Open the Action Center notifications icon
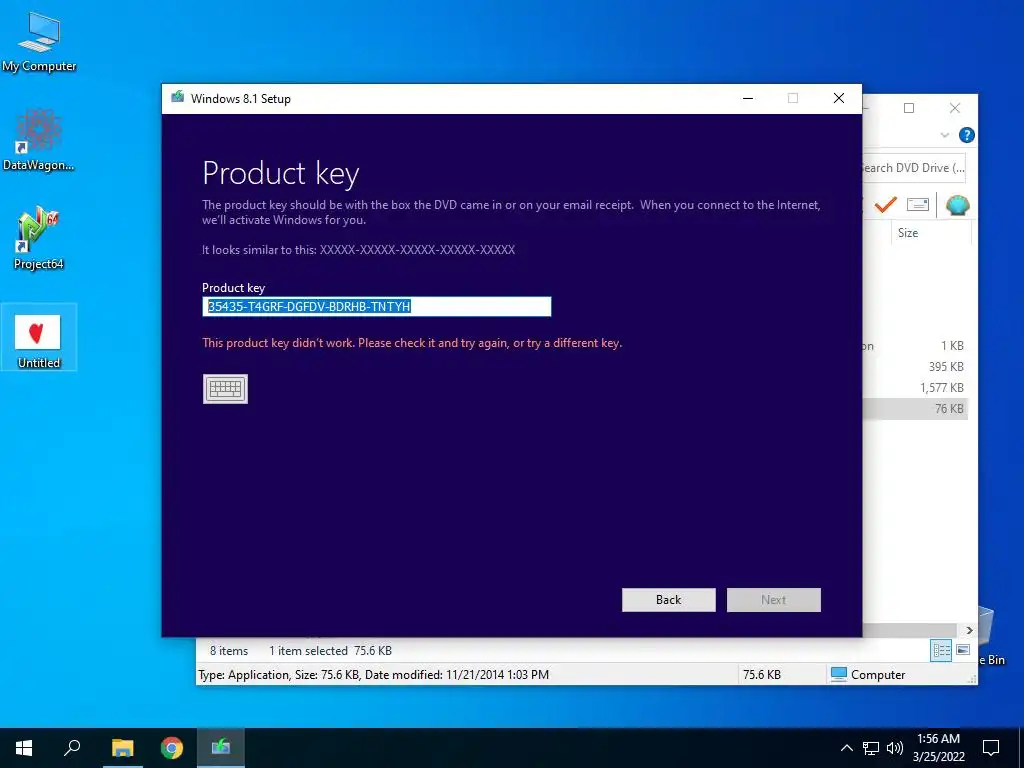Image resolution: width=1024 pixels, height=768 pixels. click(x=991, y=748)
